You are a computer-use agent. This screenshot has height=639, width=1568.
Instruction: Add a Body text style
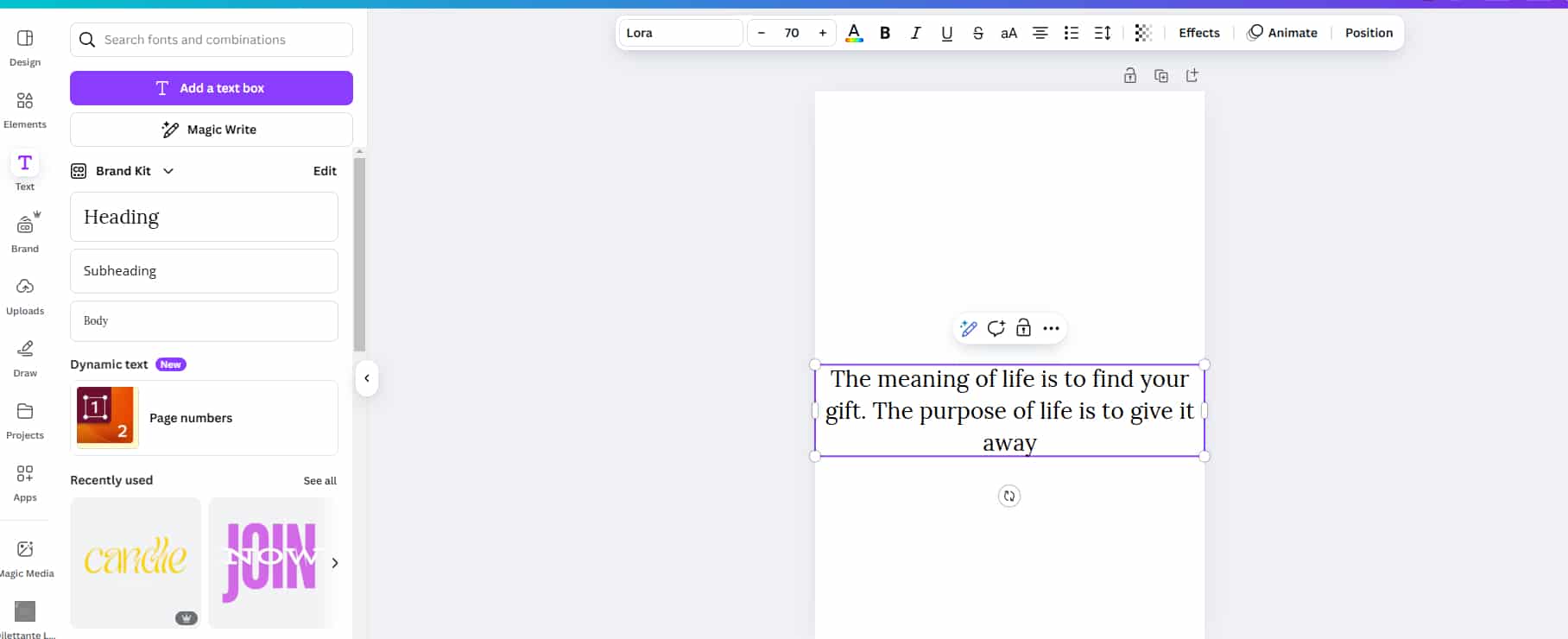(x=204, y=321)
